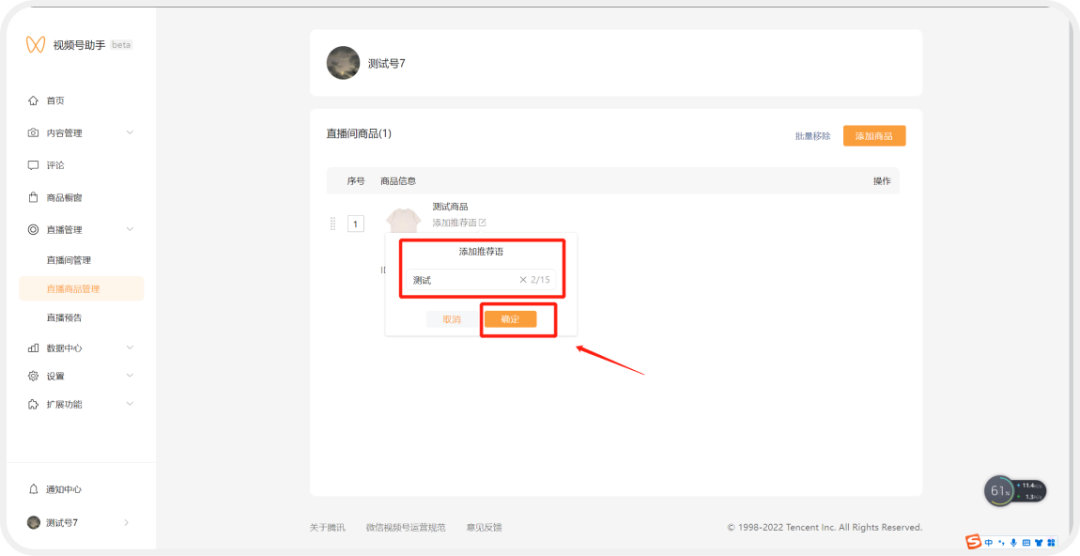Clear the recommendation text with the X icon

pyautogui.click(x=523, y=280)
